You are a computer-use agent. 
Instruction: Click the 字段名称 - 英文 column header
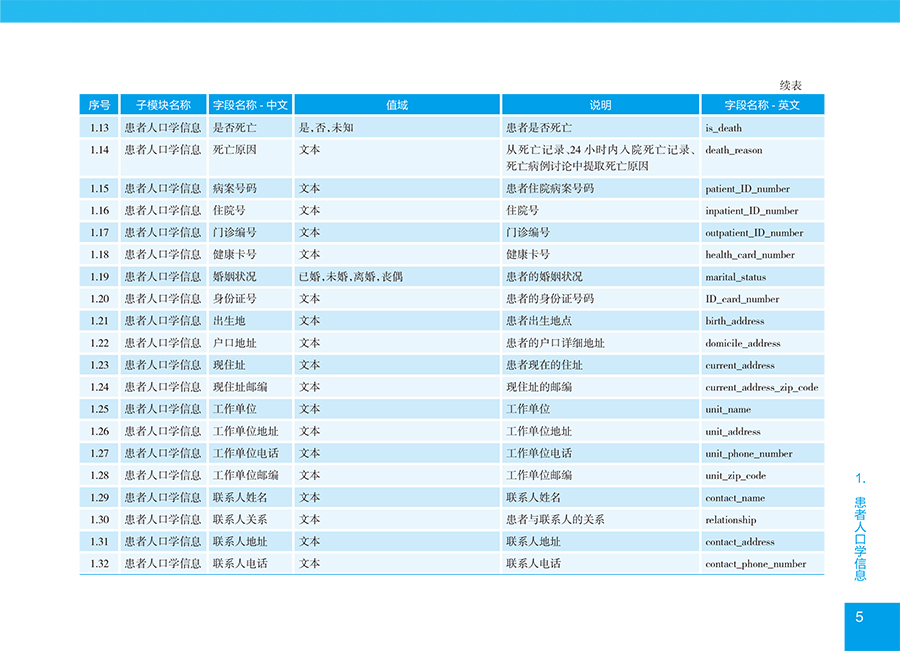coord(762,105)
